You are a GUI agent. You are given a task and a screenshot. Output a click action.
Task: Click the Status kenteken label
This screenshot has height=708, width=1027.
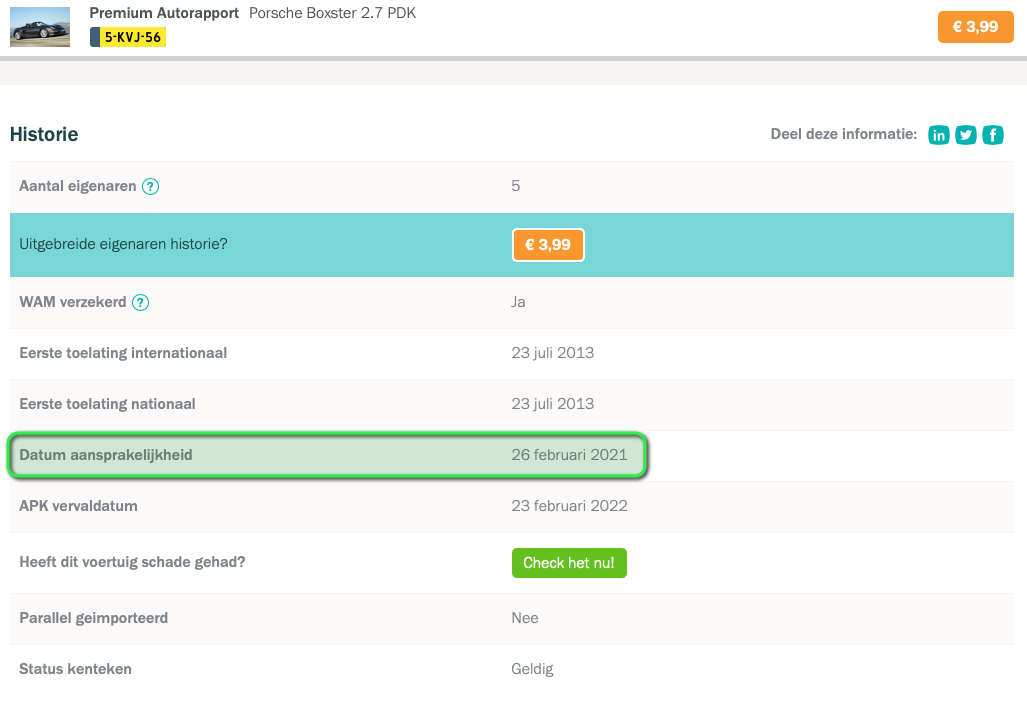(x=75, y=669)
